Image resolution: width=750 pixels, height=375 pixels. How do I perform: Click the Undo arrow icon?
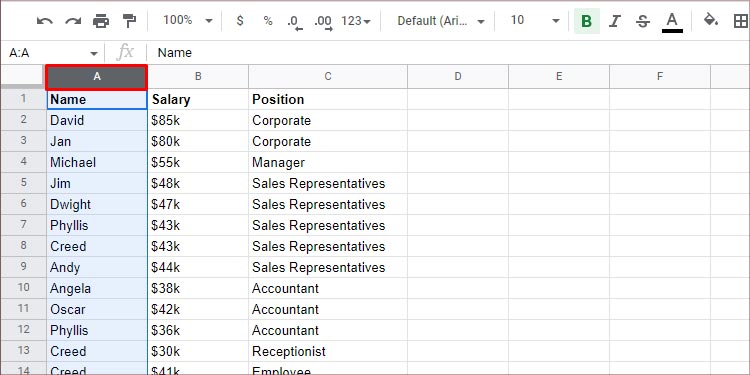(44, 21)
